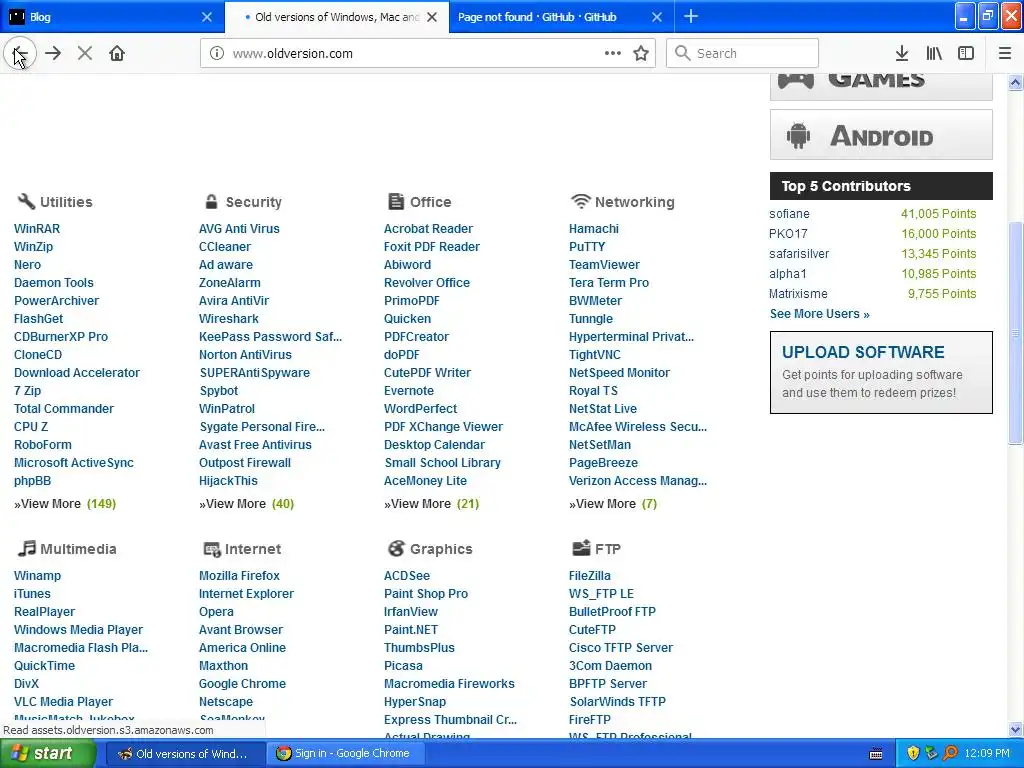Open the Paint Shop Pro link
Image resolution: width=1024 pixels, height=768 pixels.
[426, 594]
